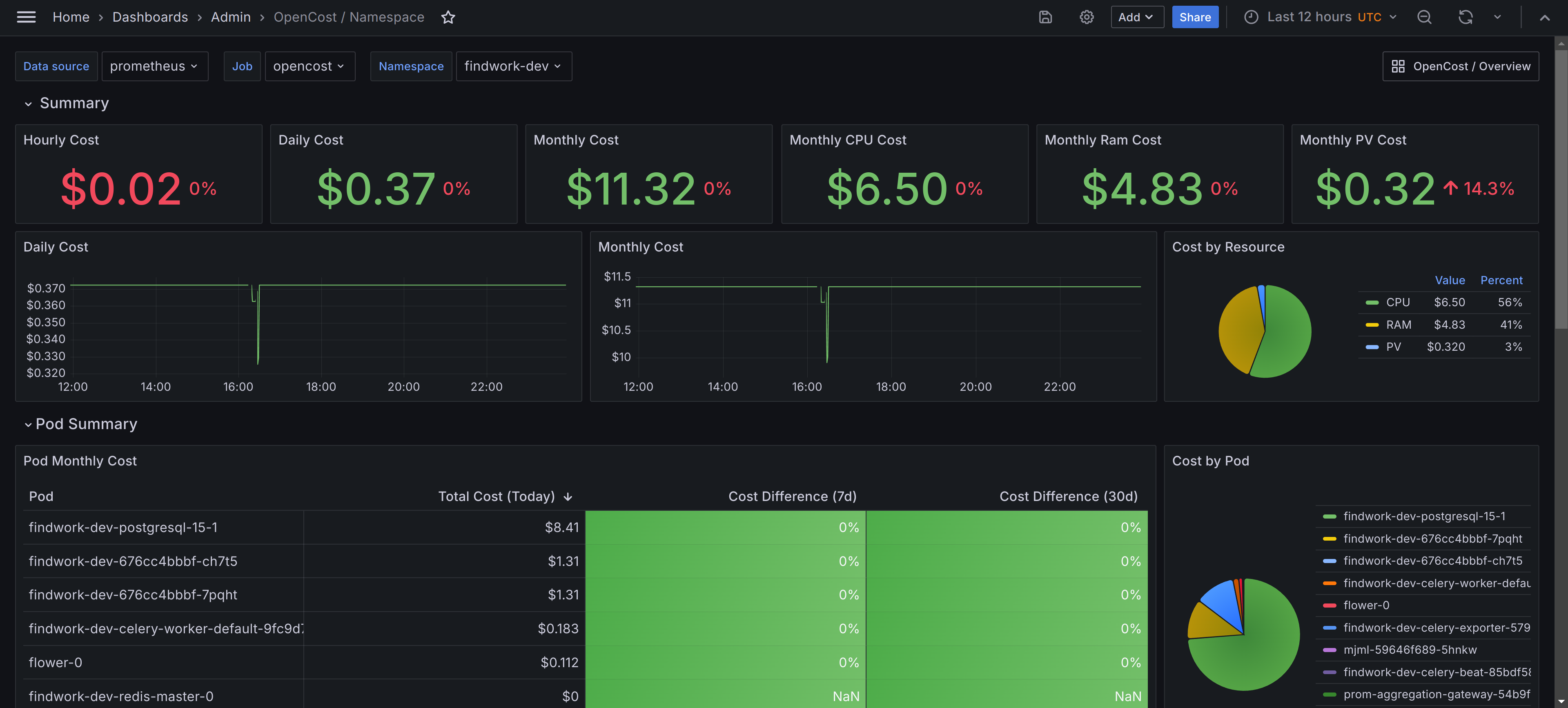This screenshot has height=708, width=1568.
Task: Mark dashboard as favorite with star icon
Action: coord(448,17)
